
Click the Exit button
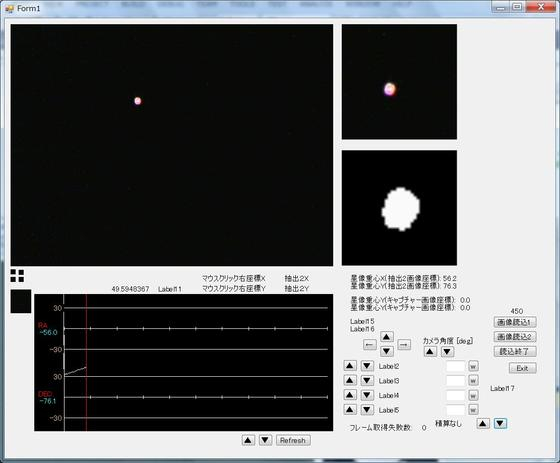[x=522, y=368]
